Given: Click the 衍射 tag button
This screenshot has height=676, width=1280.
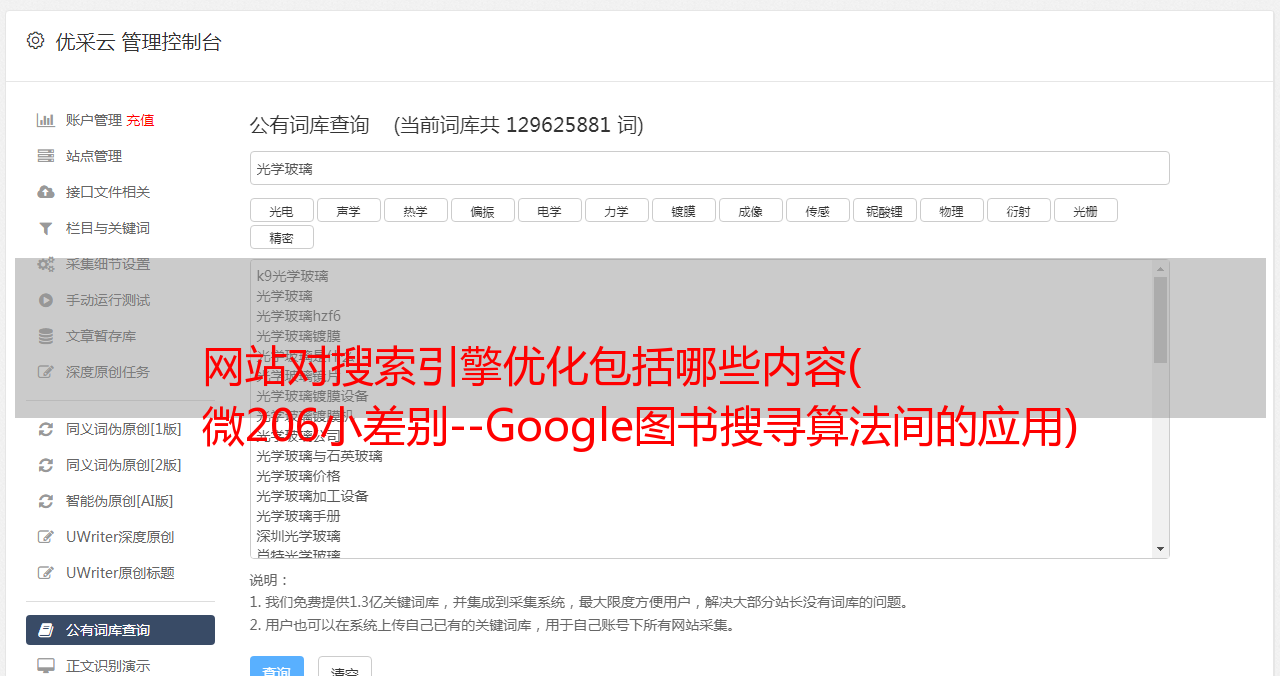Looking at the screenshot, I should pyautogui.click(x=1018, y=210).
